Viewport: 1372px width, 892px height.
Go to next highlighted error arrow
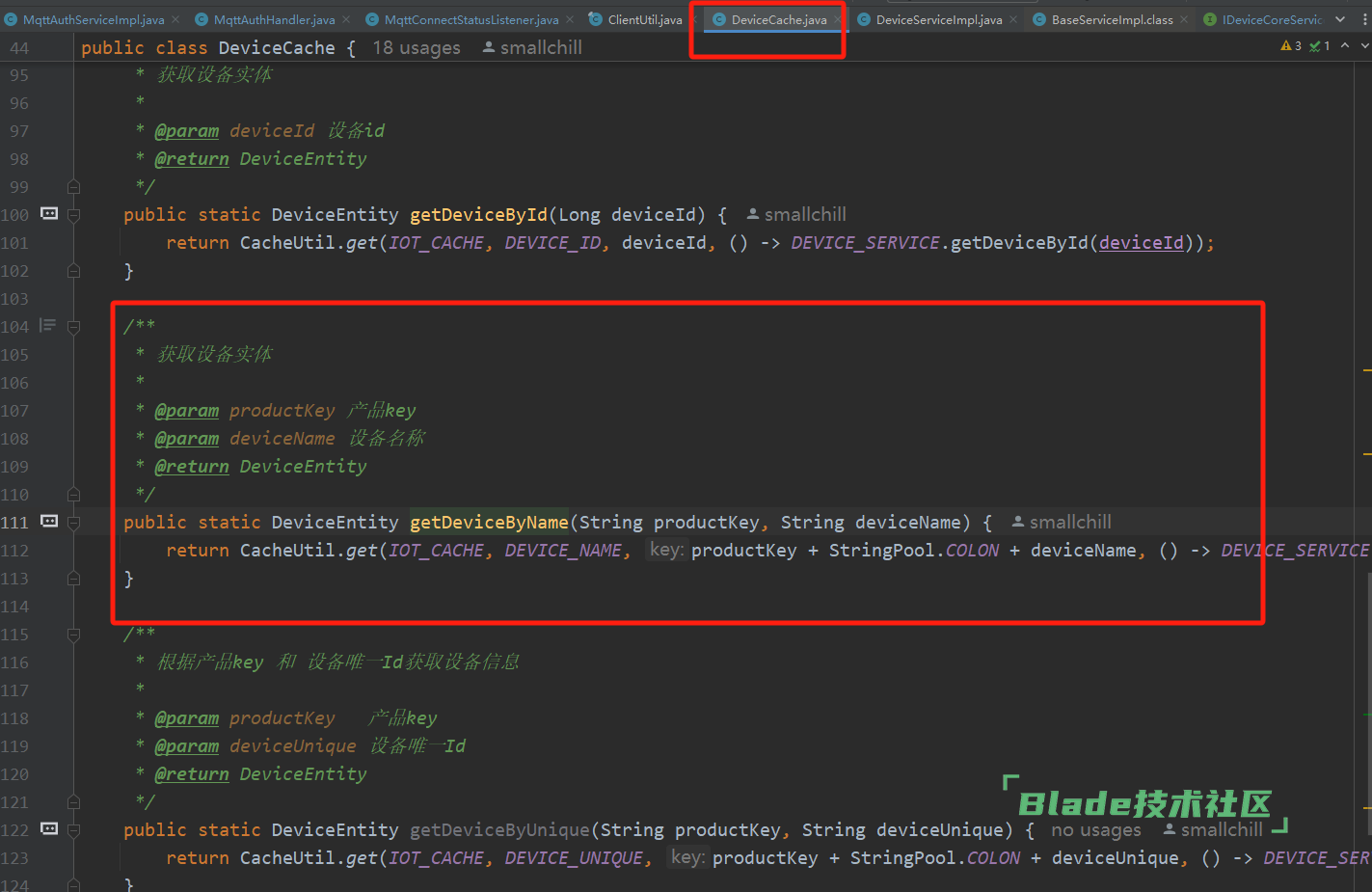[x=1364, y=46]
